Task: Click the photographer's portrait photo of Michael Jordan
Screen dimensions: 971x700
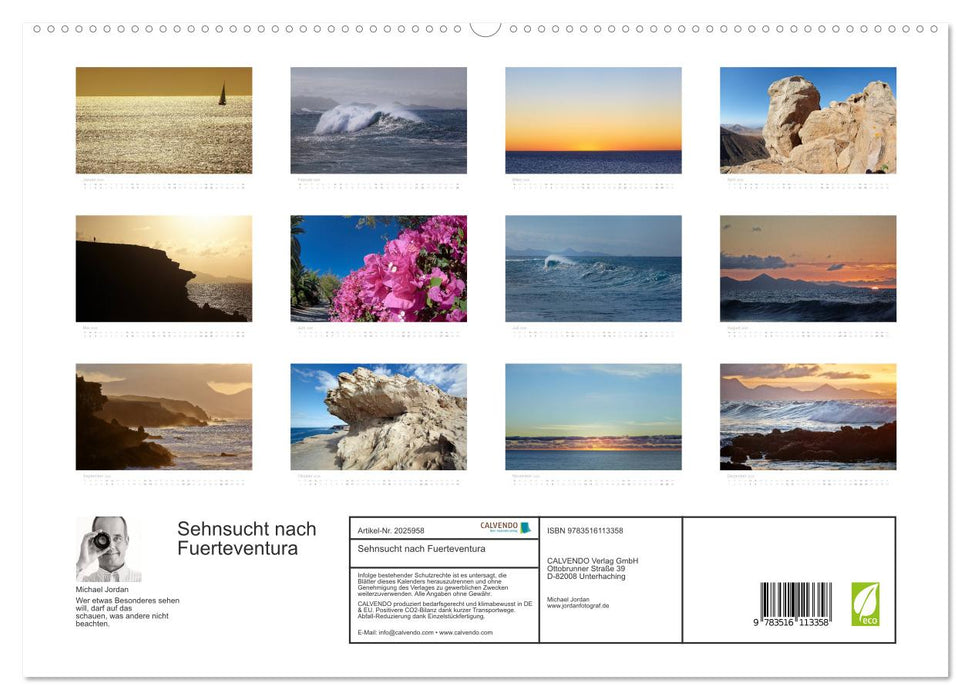Action: pos(108,549)
